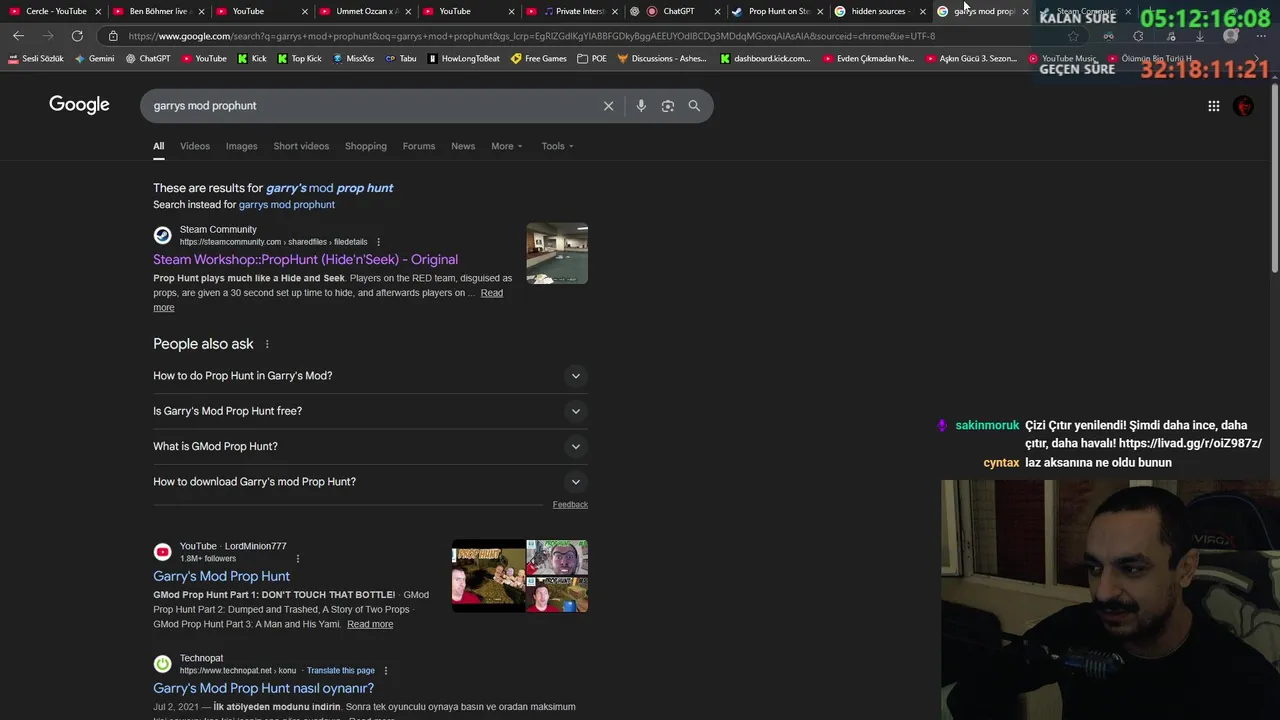Open the More search filters dropdown
This screenshot has height=720, width=1280.
[x=506, y=146]
